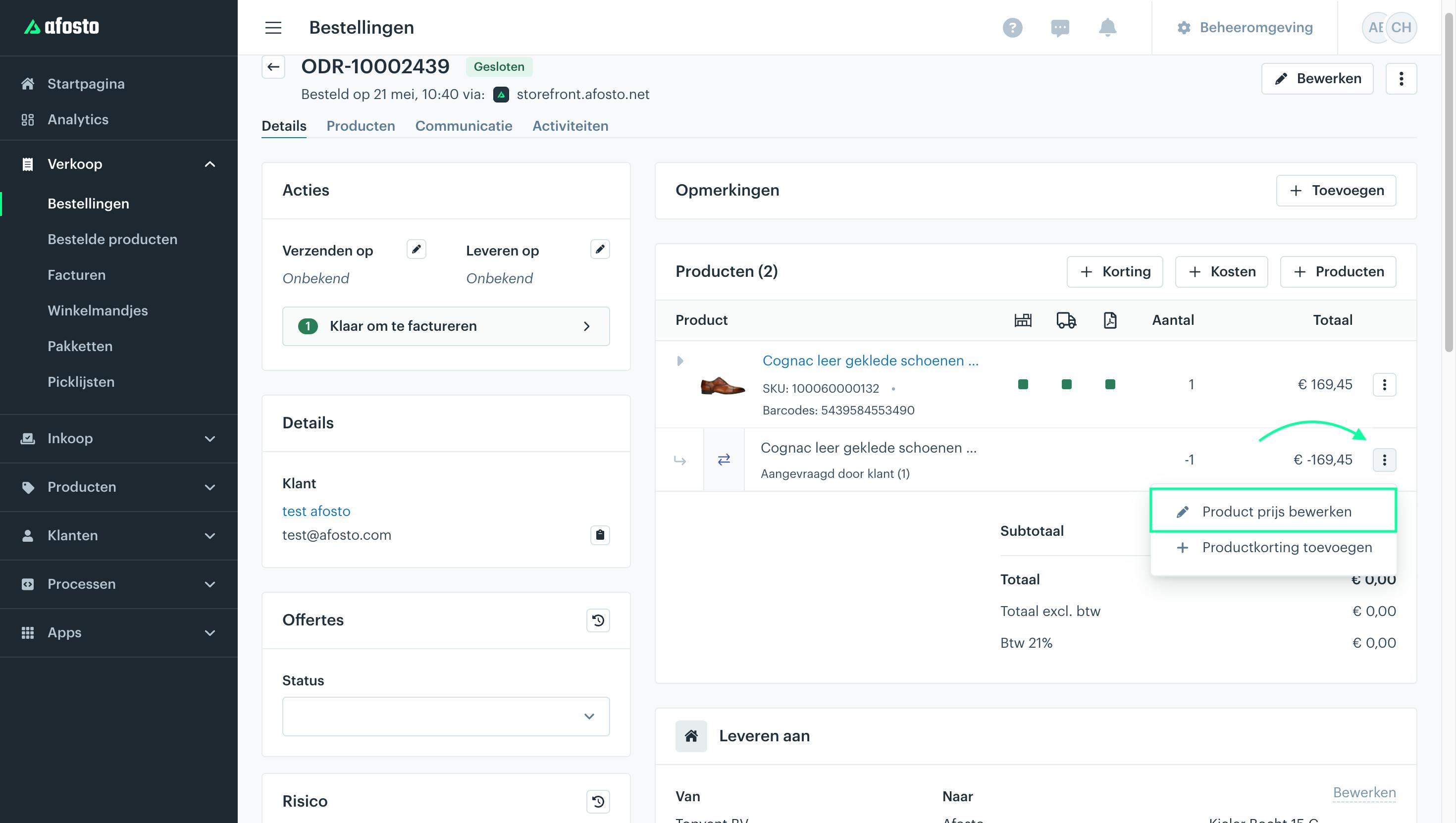Go to Startpagina in sidebar
1456x823 pixels.
coord(86,84)
